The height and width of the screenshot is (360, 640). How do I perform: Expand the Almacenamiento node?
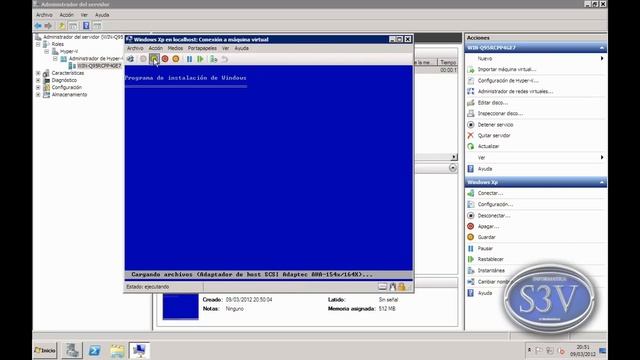tap(38, 95)
